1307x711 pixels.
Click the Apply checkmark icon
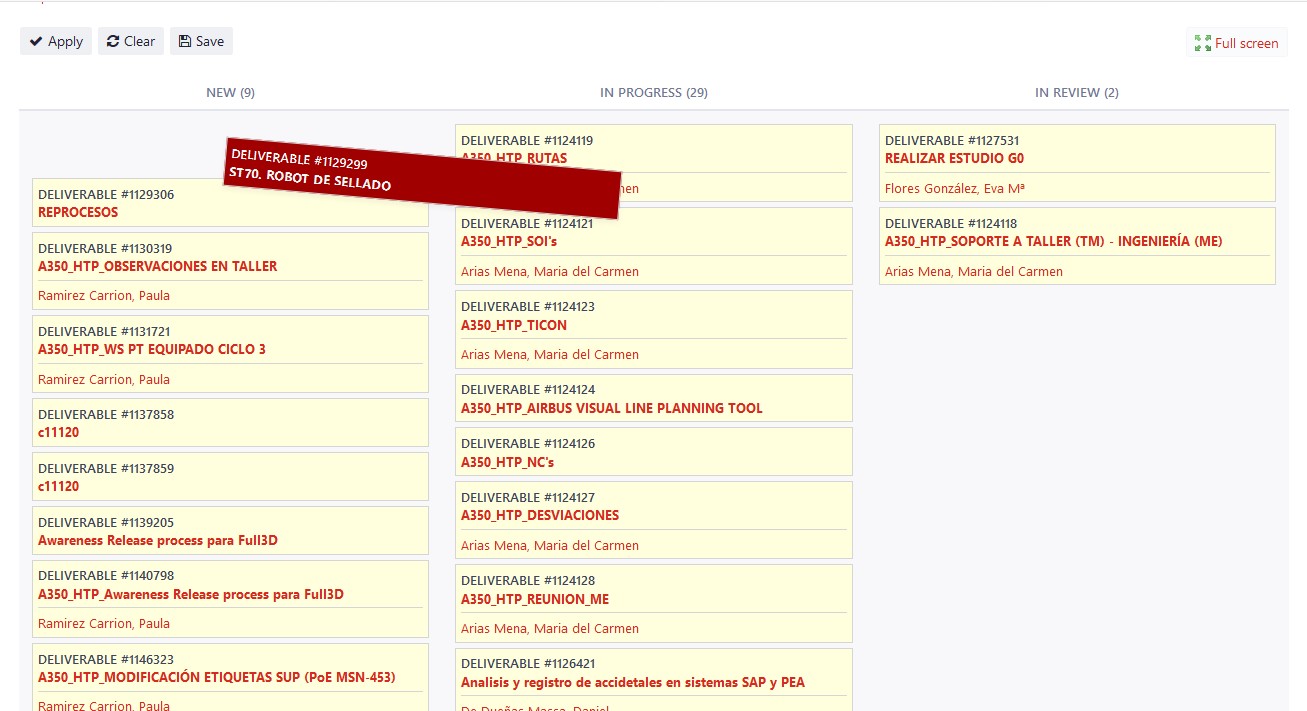pyautogui.click(x=36, y=41)
